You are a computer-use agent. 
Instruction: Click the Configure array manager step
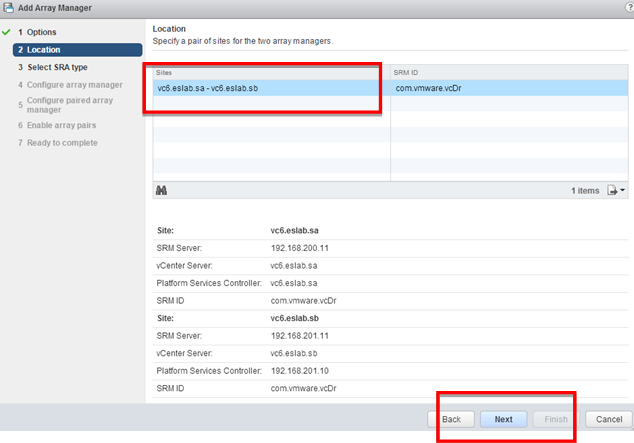click(74, 84)
